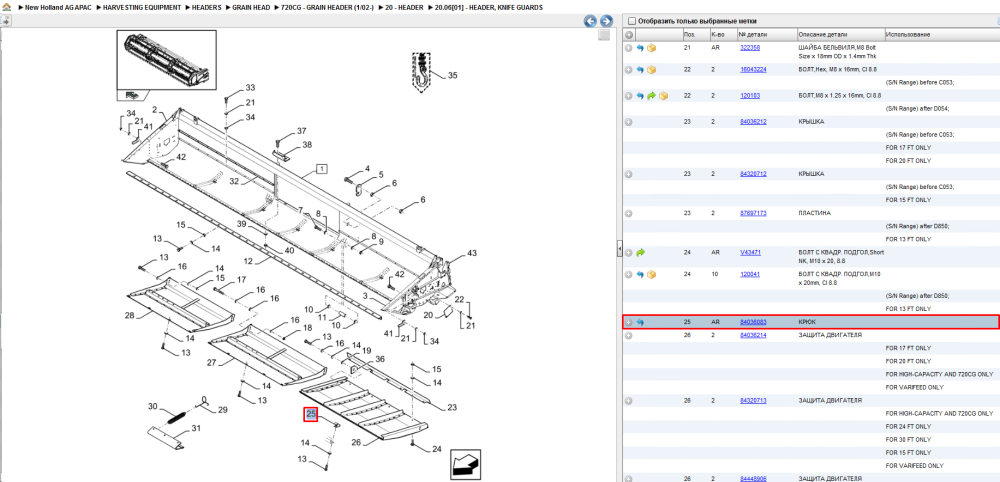Open part number link 84036212

[753, 122]
